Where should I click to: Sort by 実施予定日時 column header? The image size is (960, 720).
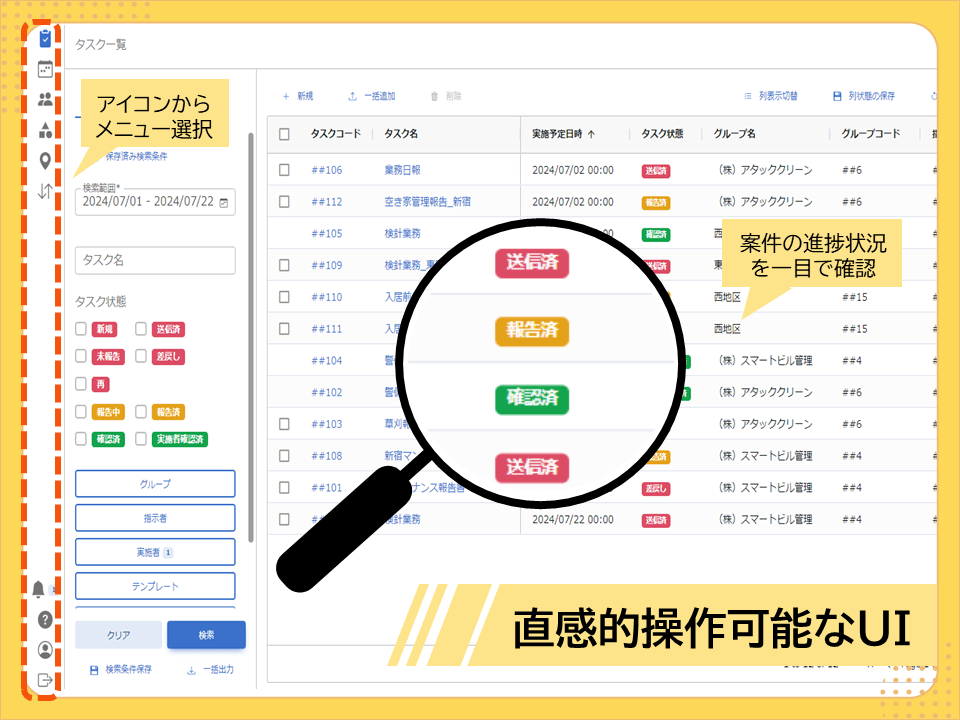564,134
